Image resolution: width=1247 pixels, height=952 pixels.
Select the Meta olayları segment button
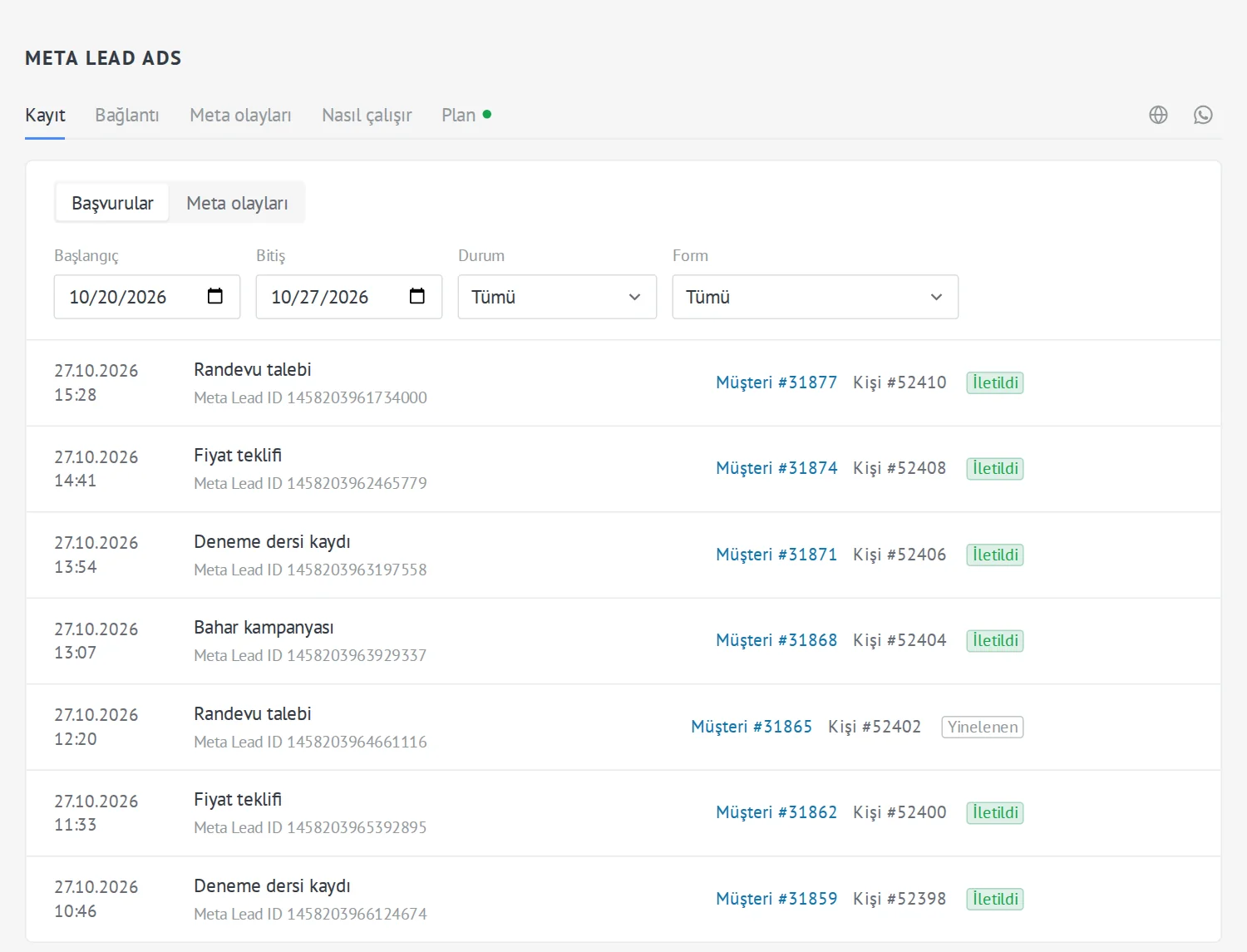coord(237,203)
